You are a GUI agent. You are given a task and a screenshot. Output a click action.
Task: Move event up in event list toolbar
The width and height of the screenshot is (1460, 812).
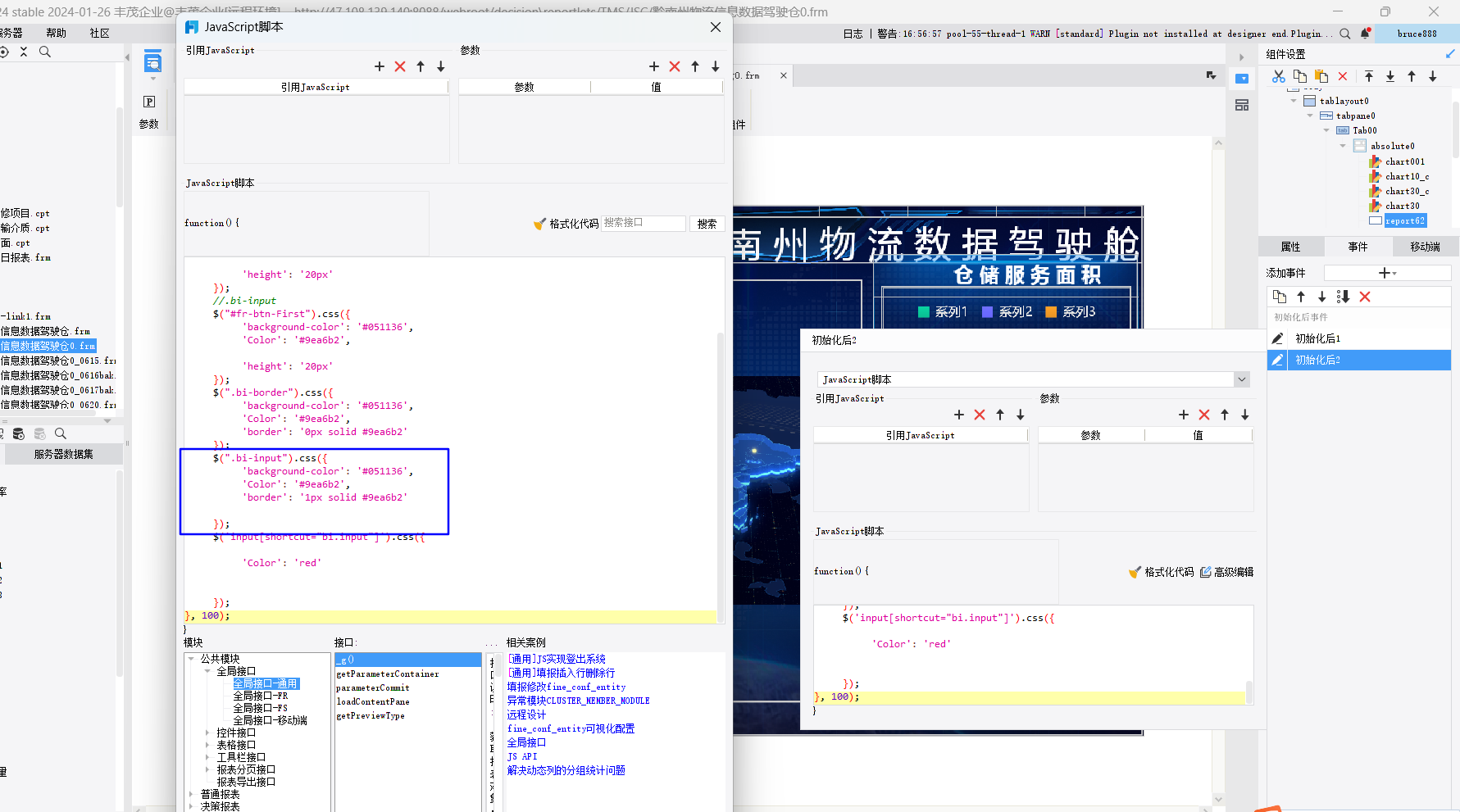pos(1301,297)
